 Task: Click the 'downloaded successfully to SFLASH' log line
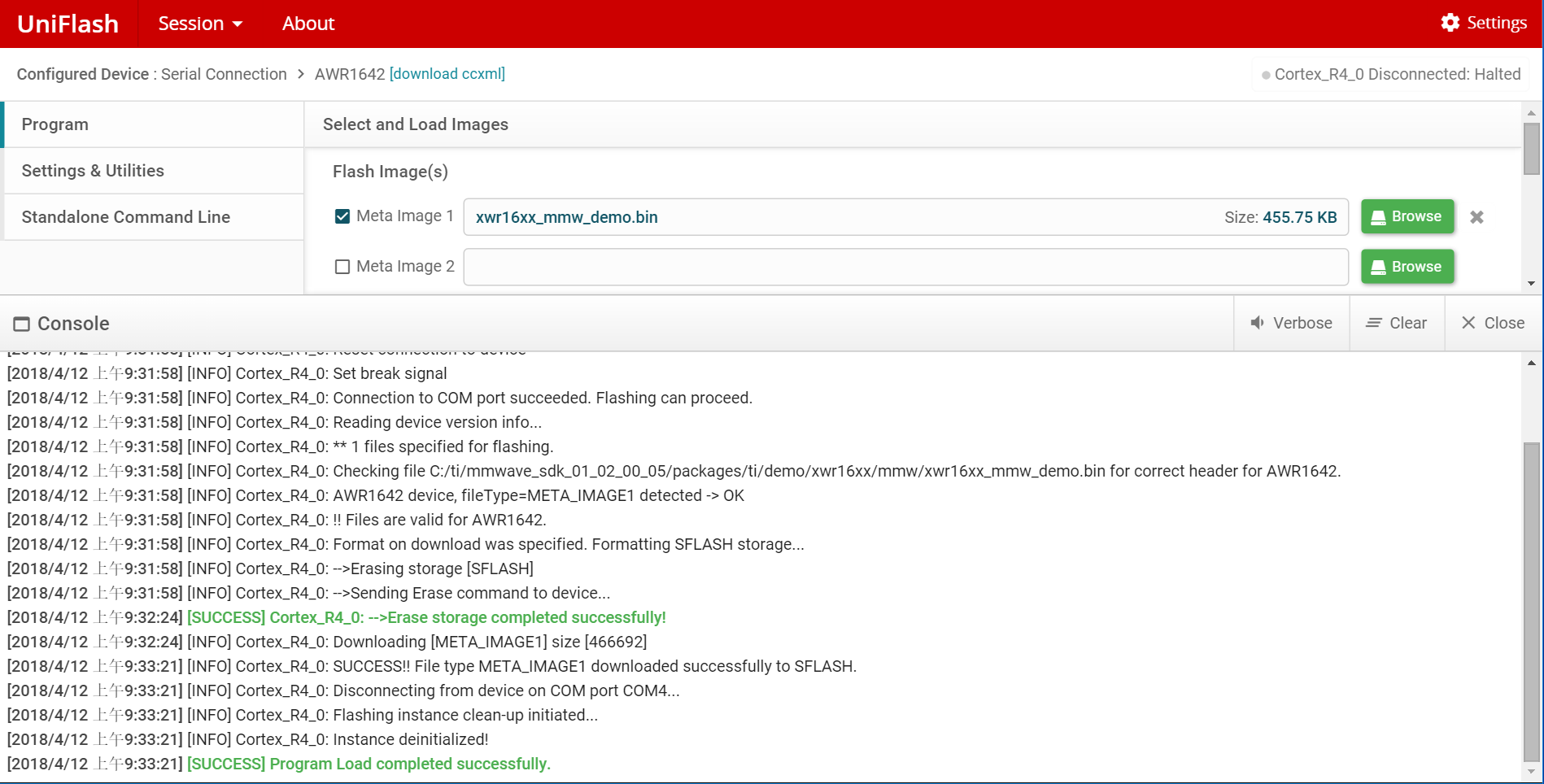tap(432, 666)
